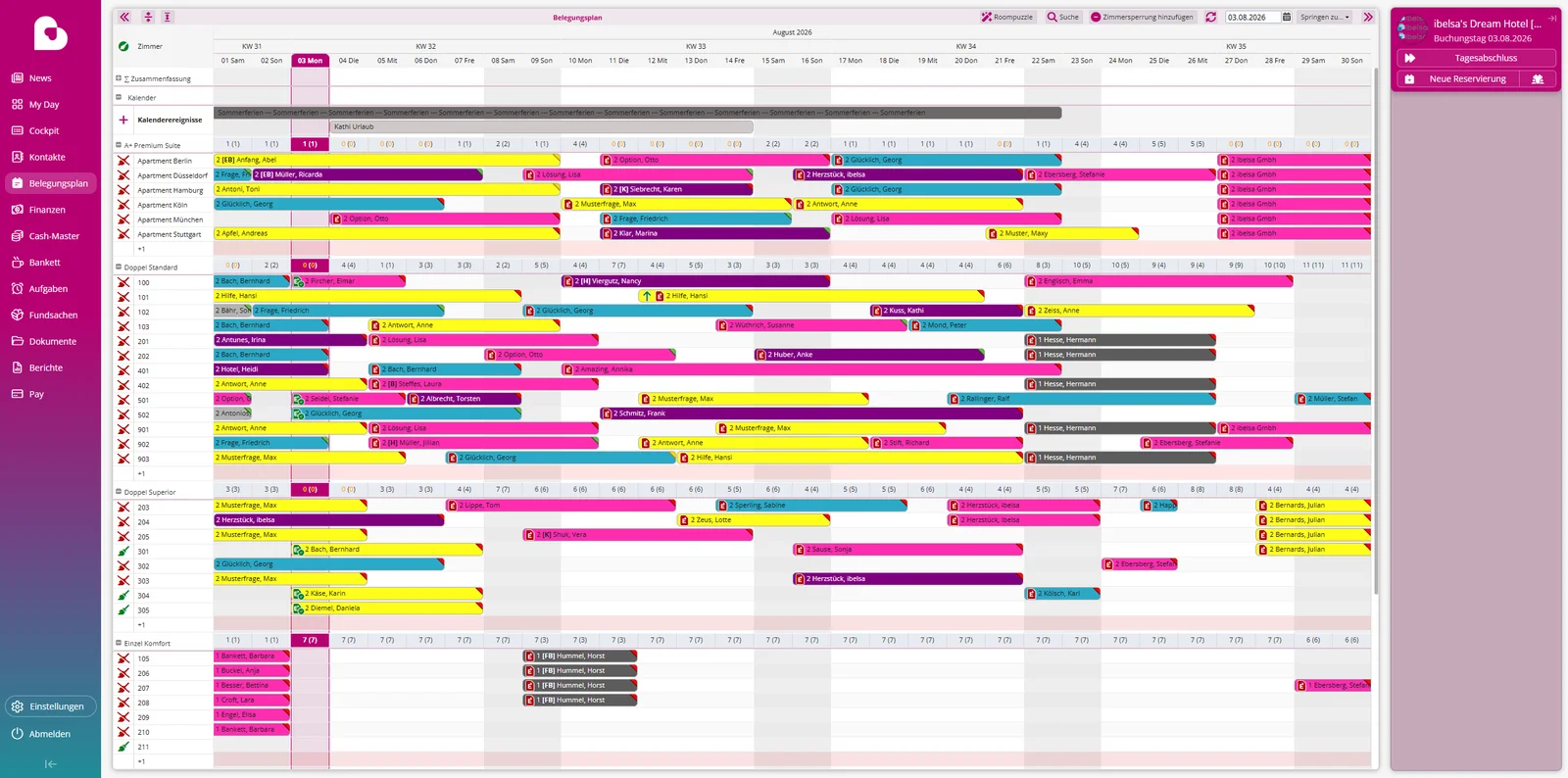The width and height of the screenshot is (1568, 778).
Task: Expand the Zusammenfassung section
Action: [119, 78]
